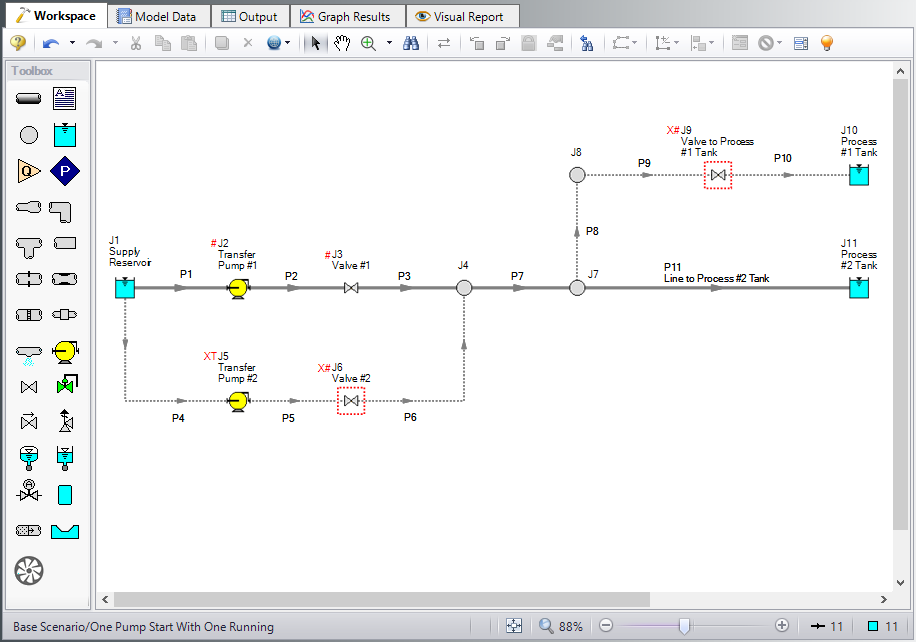Activate the selection arrow pointer tool
The image size is (916, 642).
point(316,43)
